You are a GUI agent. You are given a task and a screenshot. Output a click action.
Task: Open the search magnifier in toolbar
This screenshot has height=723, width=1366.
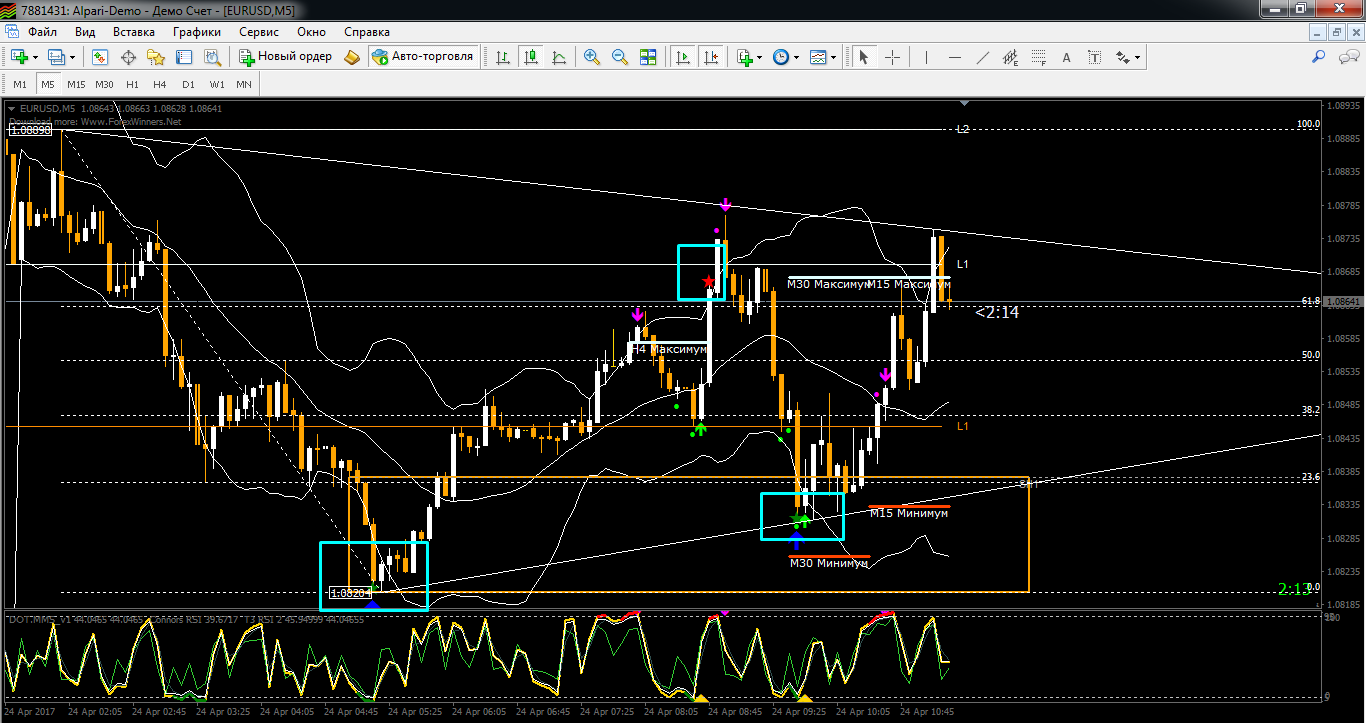(x=1319, y=57)
